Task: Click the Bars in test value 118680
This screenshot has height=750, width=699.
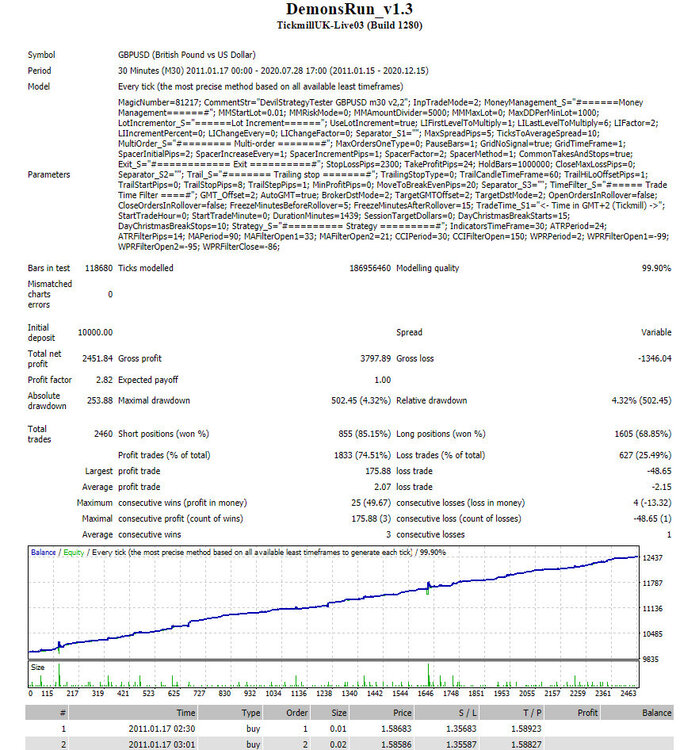Action: (x=99, y=268)
